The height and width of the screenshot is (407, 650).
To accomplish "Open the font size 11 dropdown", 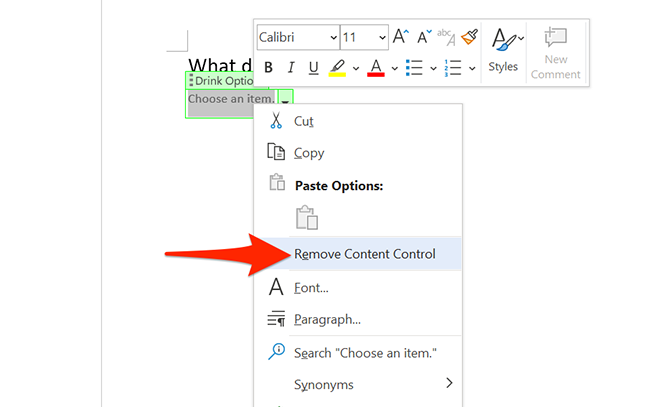I will [364, 37].
